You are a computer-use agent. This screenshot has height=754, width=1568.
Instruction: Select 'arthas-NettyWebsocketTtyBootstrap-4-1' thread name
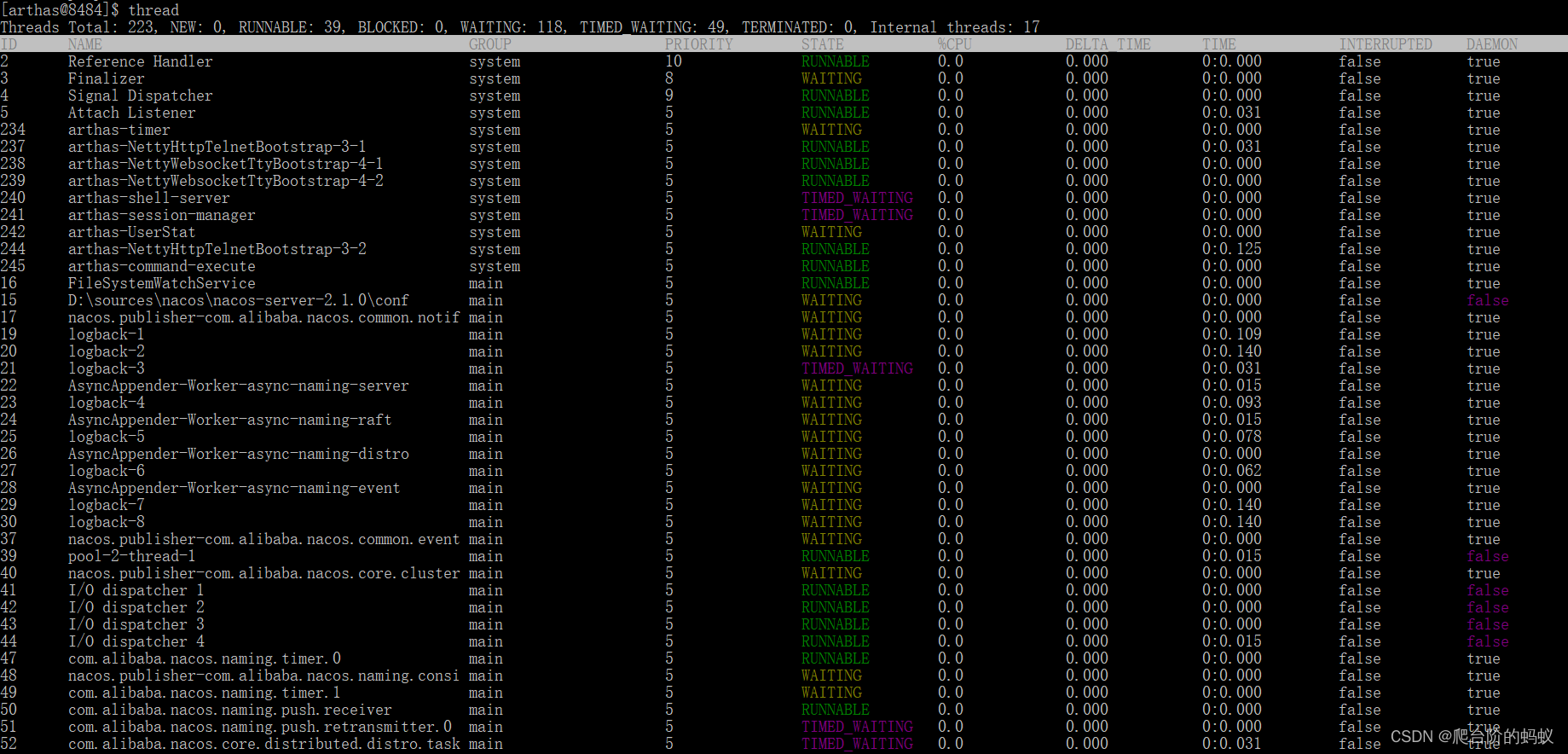[226, 164]
